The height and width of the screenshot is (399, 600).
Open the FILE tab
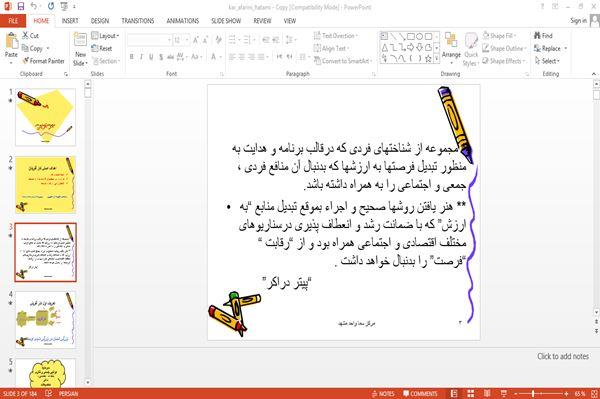tap(13, 21)
